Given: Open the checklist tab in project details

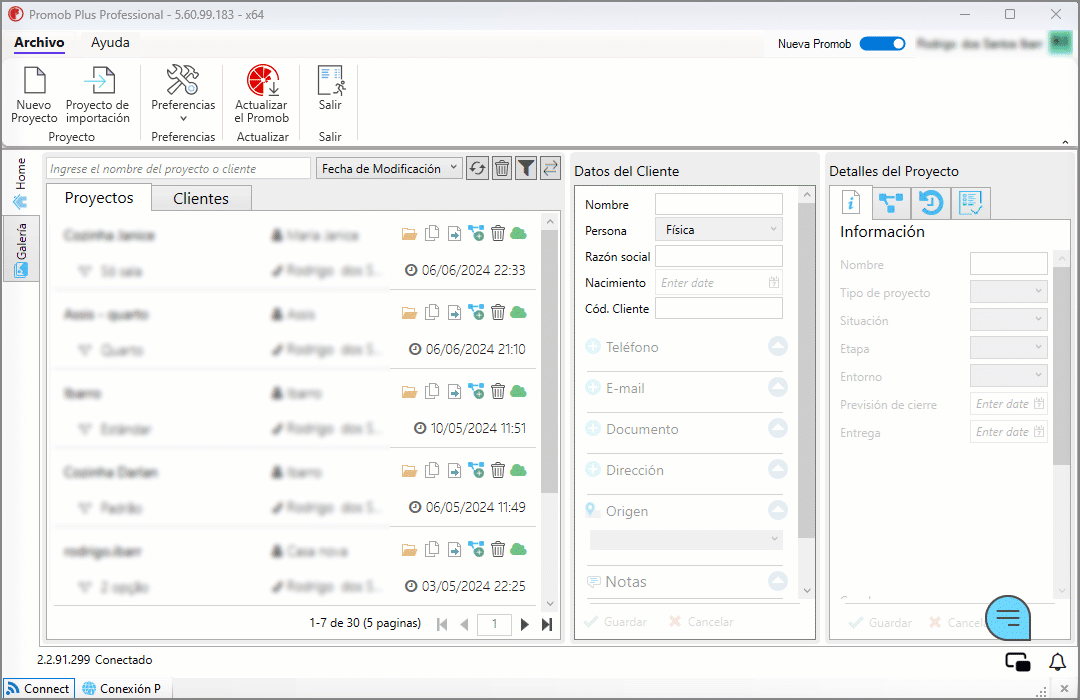Looking at the screenshot, I should pos(970,203).
